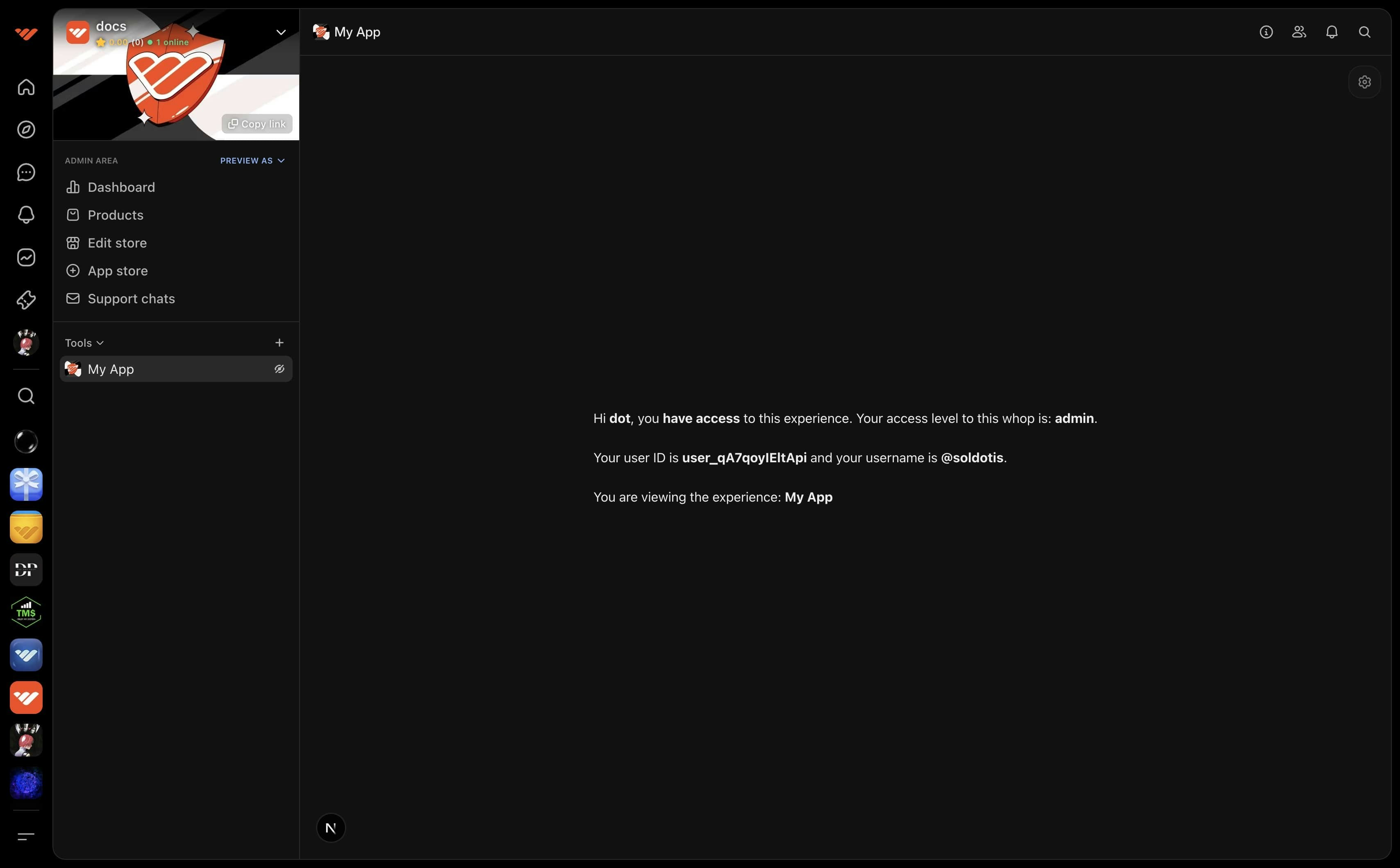The image size is (1400, 868).
Task: Toggle My App hidden-eye visibility icon
Action: click(x=279, y=369)
